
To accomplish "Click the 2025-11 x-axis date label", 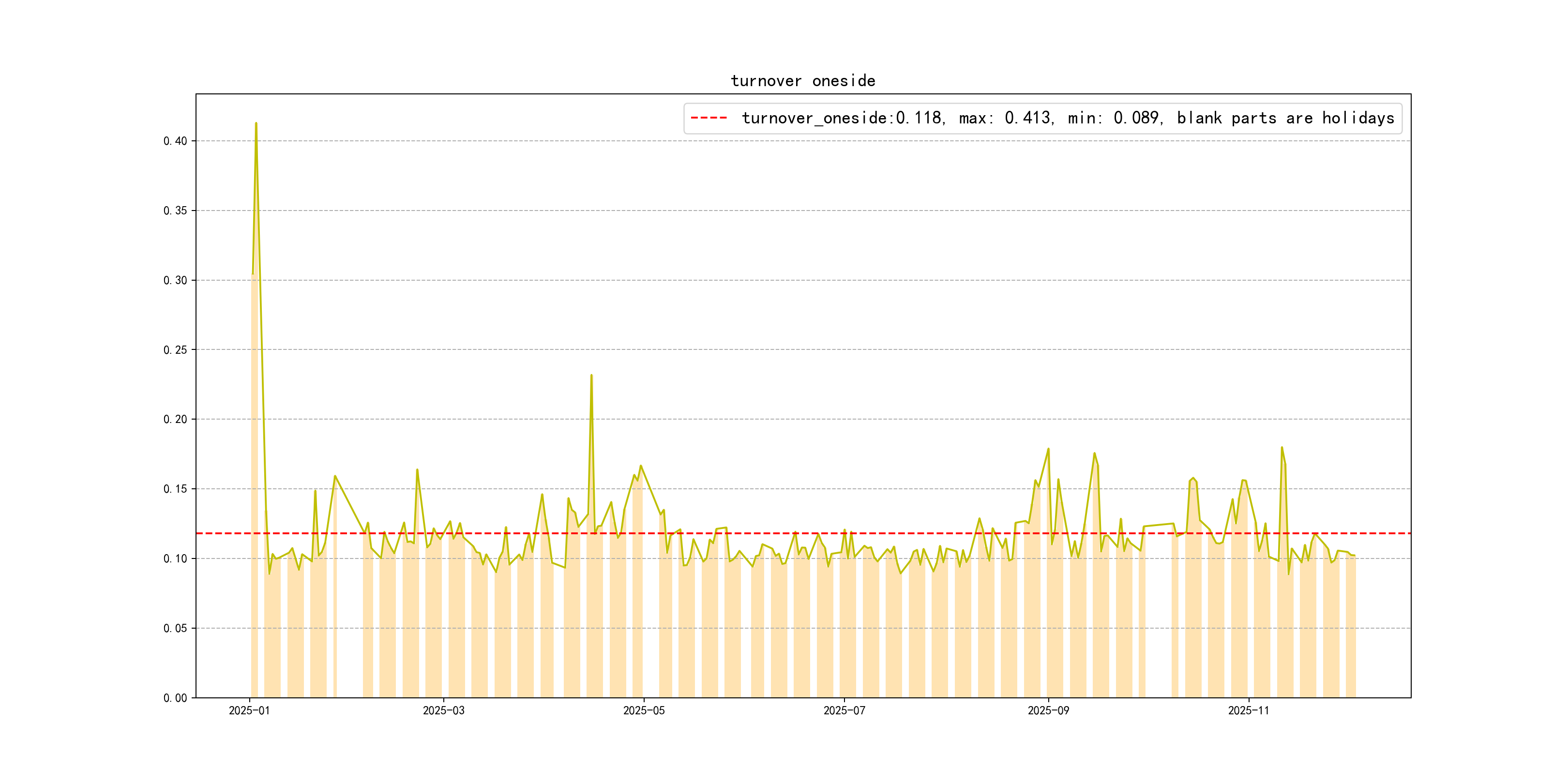I will (x=1248, y=711).
